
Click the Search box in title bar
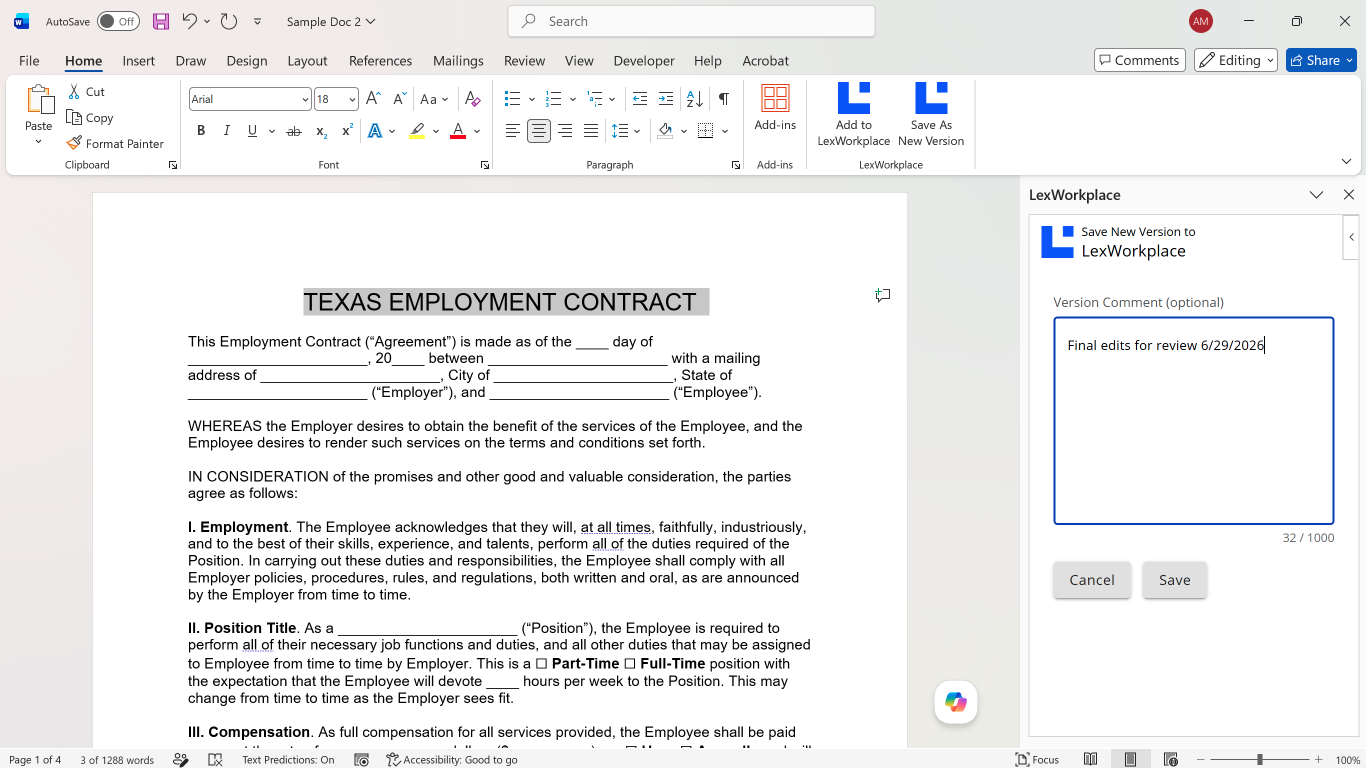pyautogui.click(x=691, y=21)
